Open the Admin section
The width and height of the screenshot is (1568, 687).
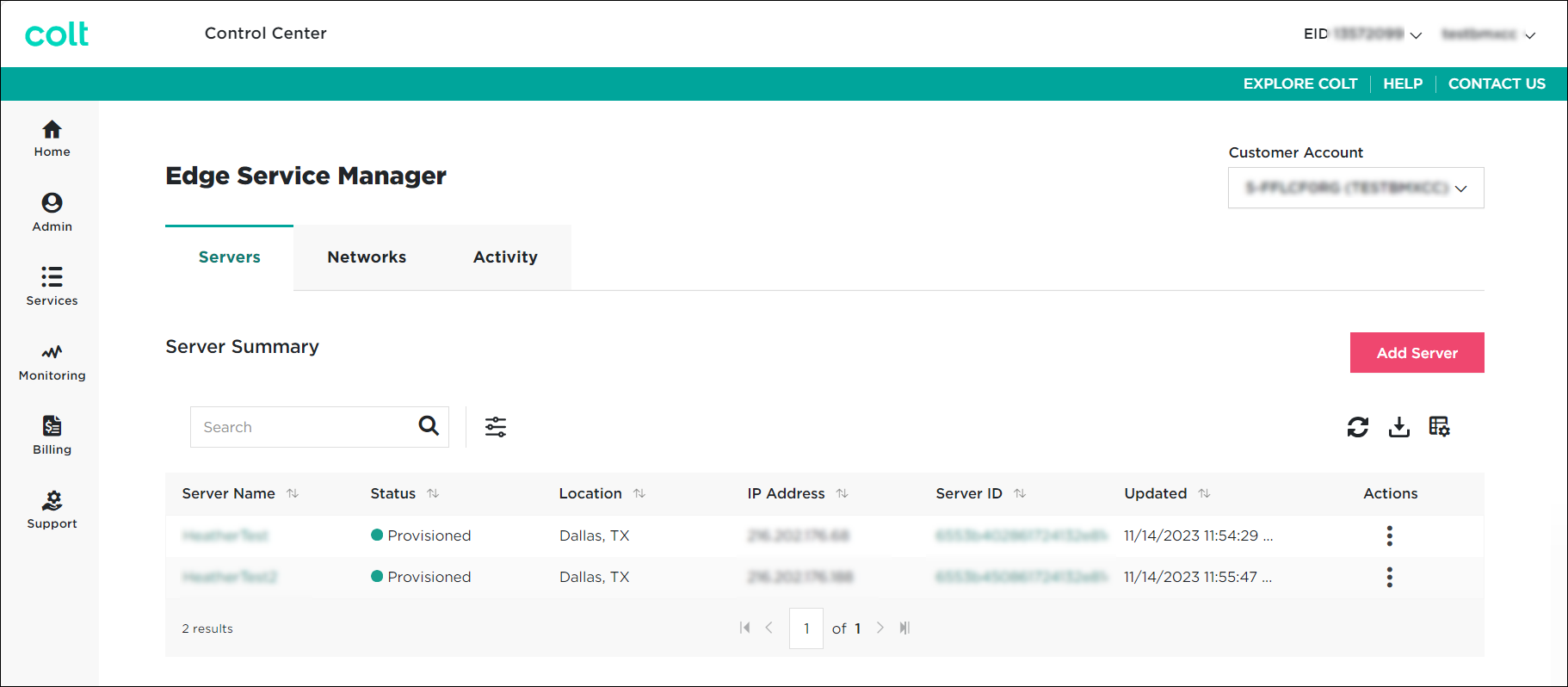52,213
